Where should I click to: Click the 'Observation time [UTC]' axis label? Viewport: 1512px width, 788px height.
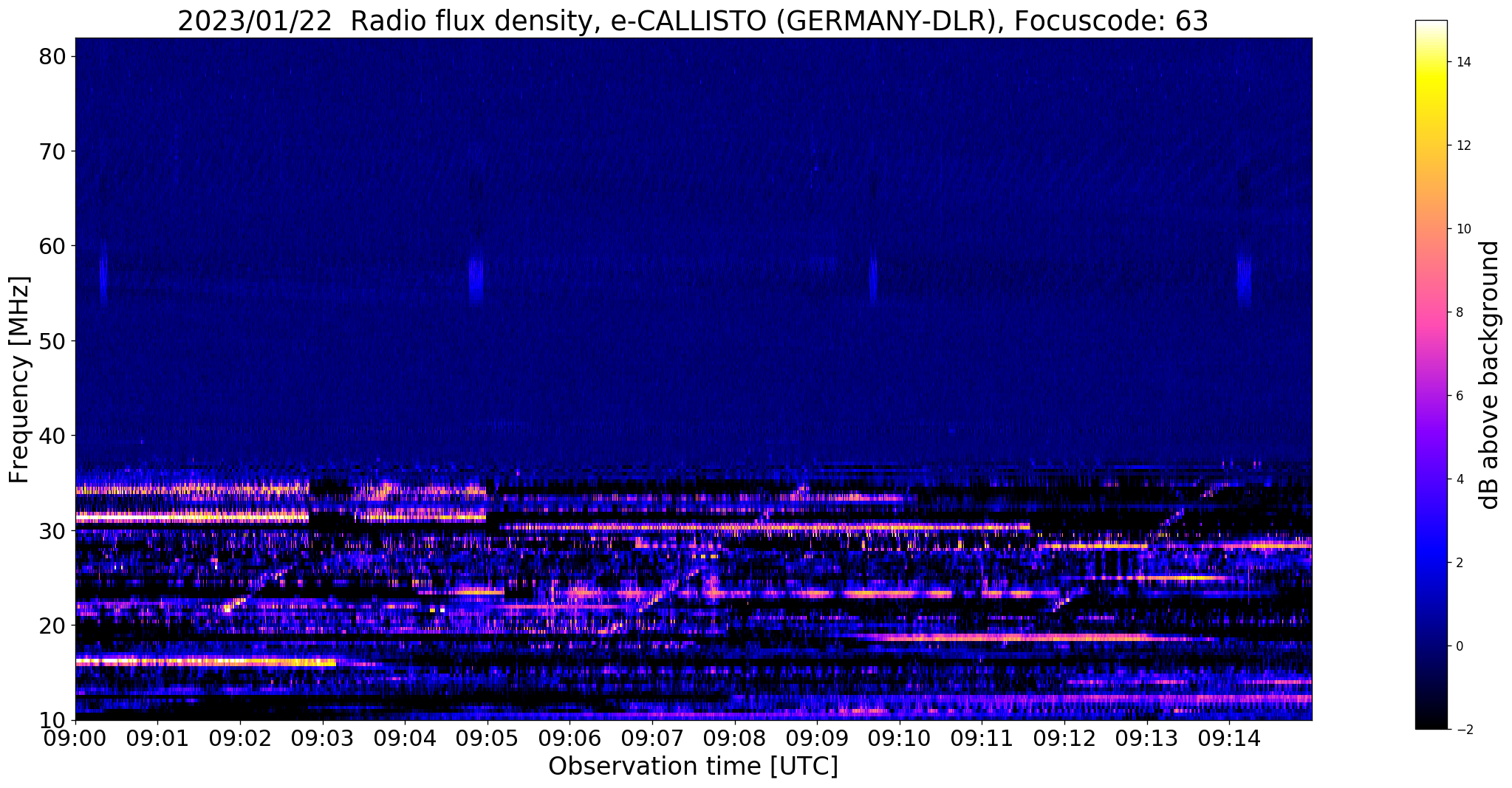click(693, 766)
